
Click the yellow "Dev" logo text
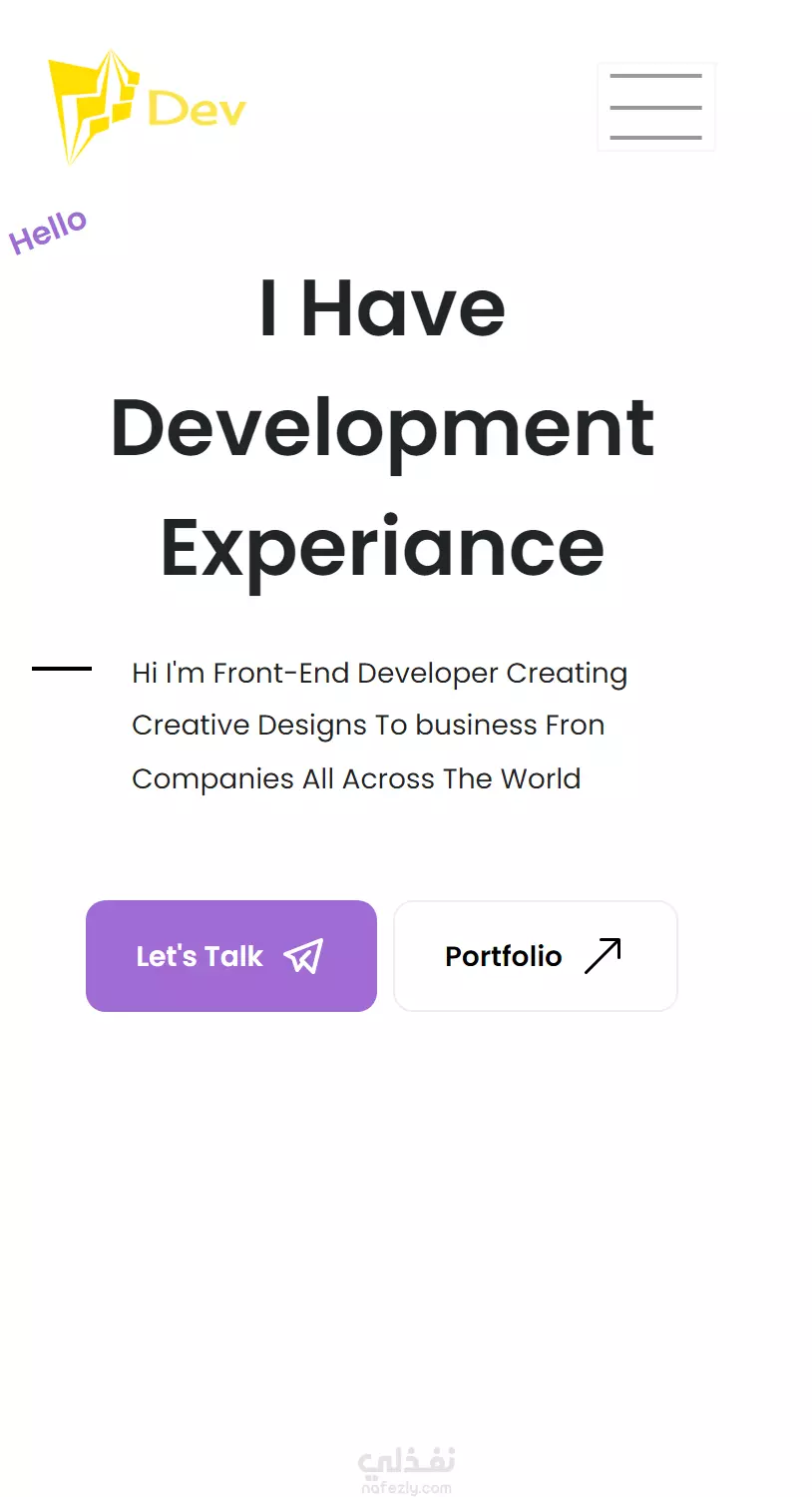tap(197, 108)
